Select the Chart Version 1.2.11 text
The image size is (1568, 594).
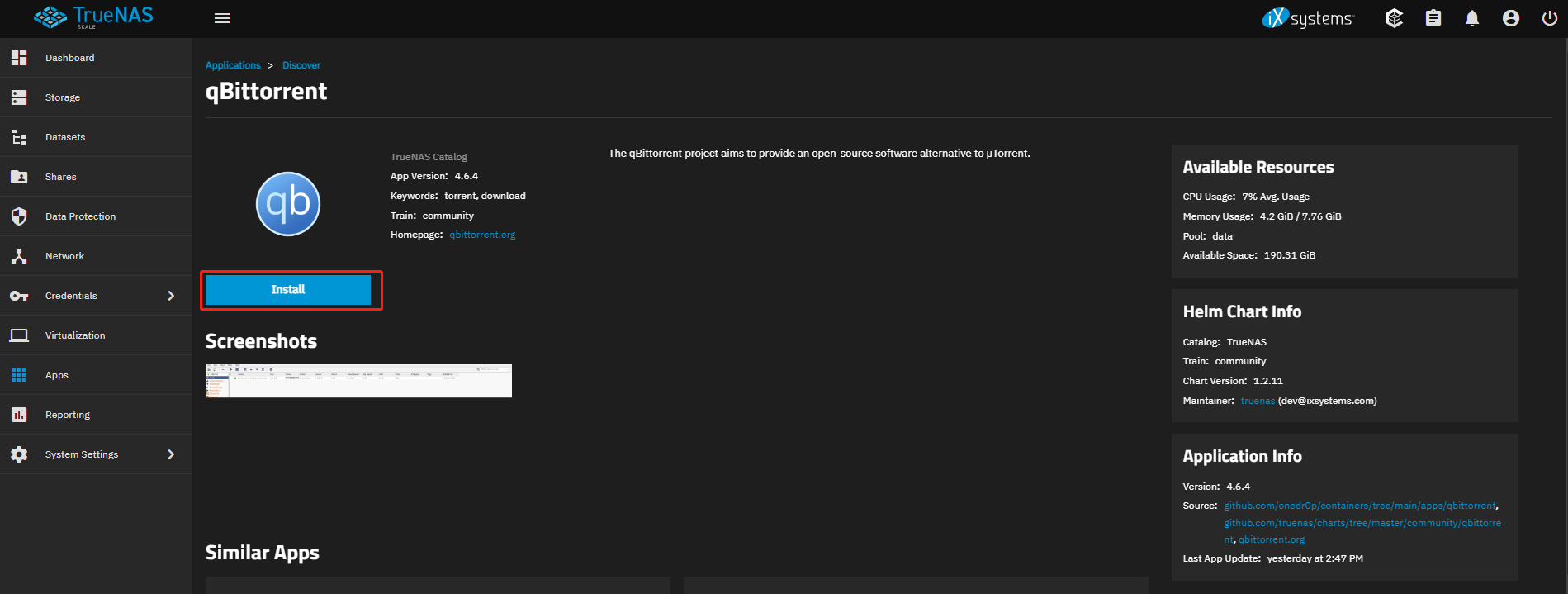pos(1233,381)
